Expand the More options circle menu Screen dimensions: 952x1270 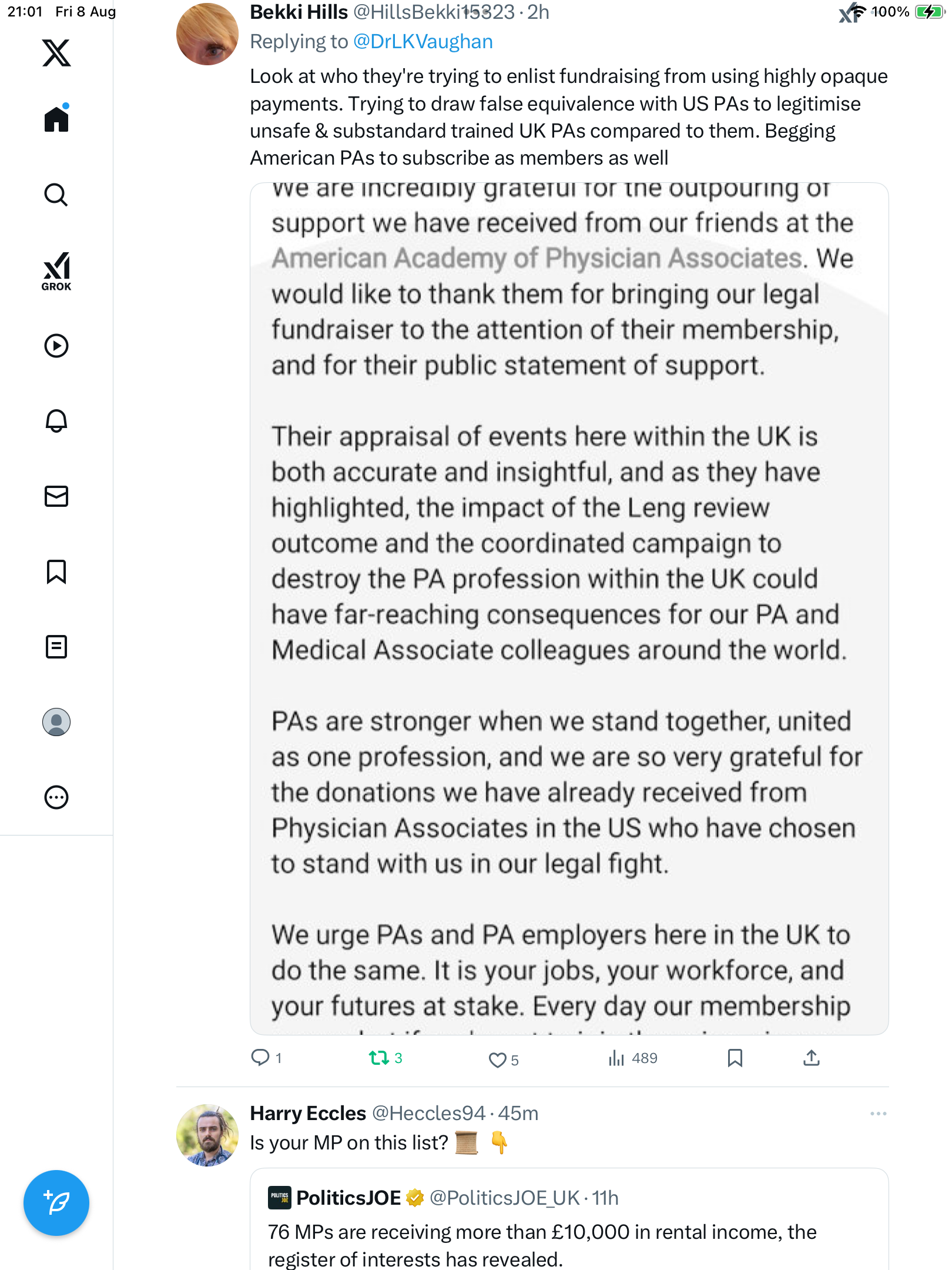click(x=56, y=797)
